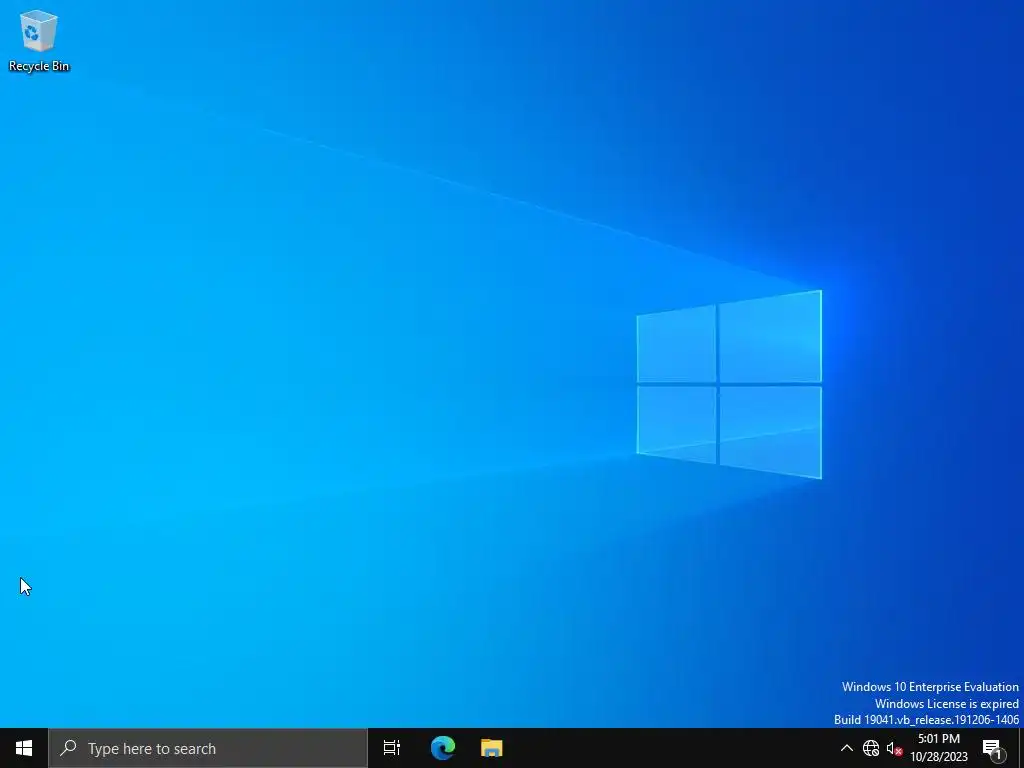
Task: Open network status icon in tray
Action: (871, 748)
